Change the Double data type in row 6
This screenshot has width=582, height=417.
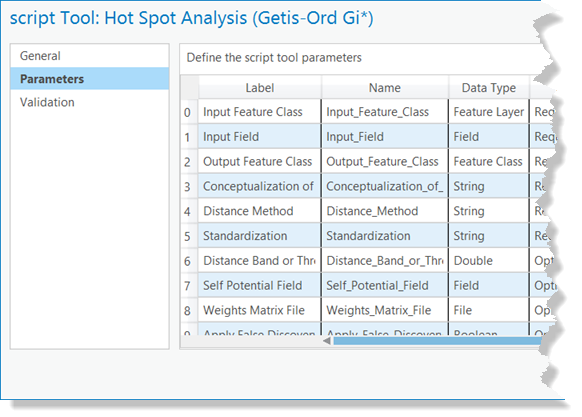(489, 261)
